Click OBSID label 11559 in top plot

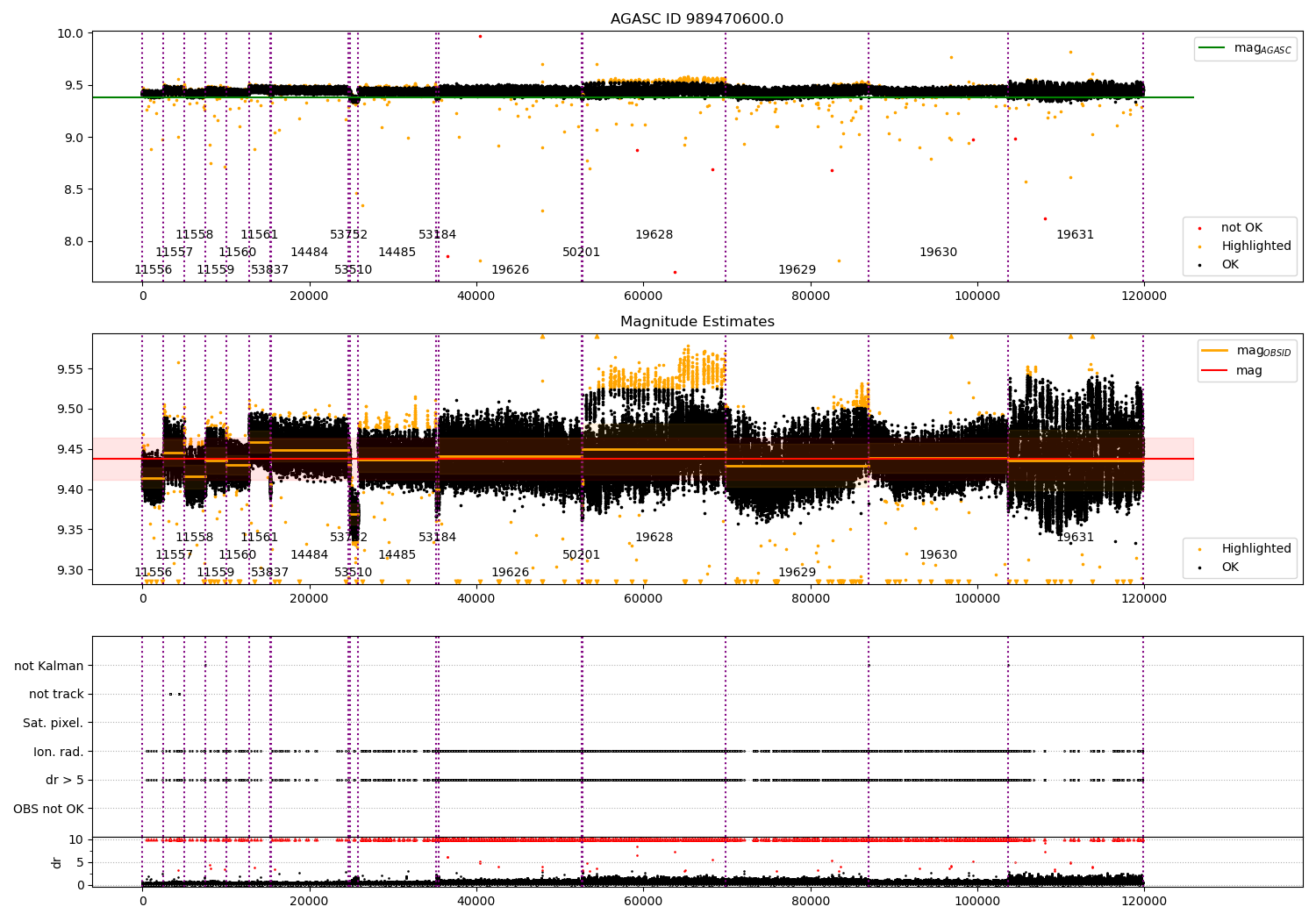pos(216,270)
